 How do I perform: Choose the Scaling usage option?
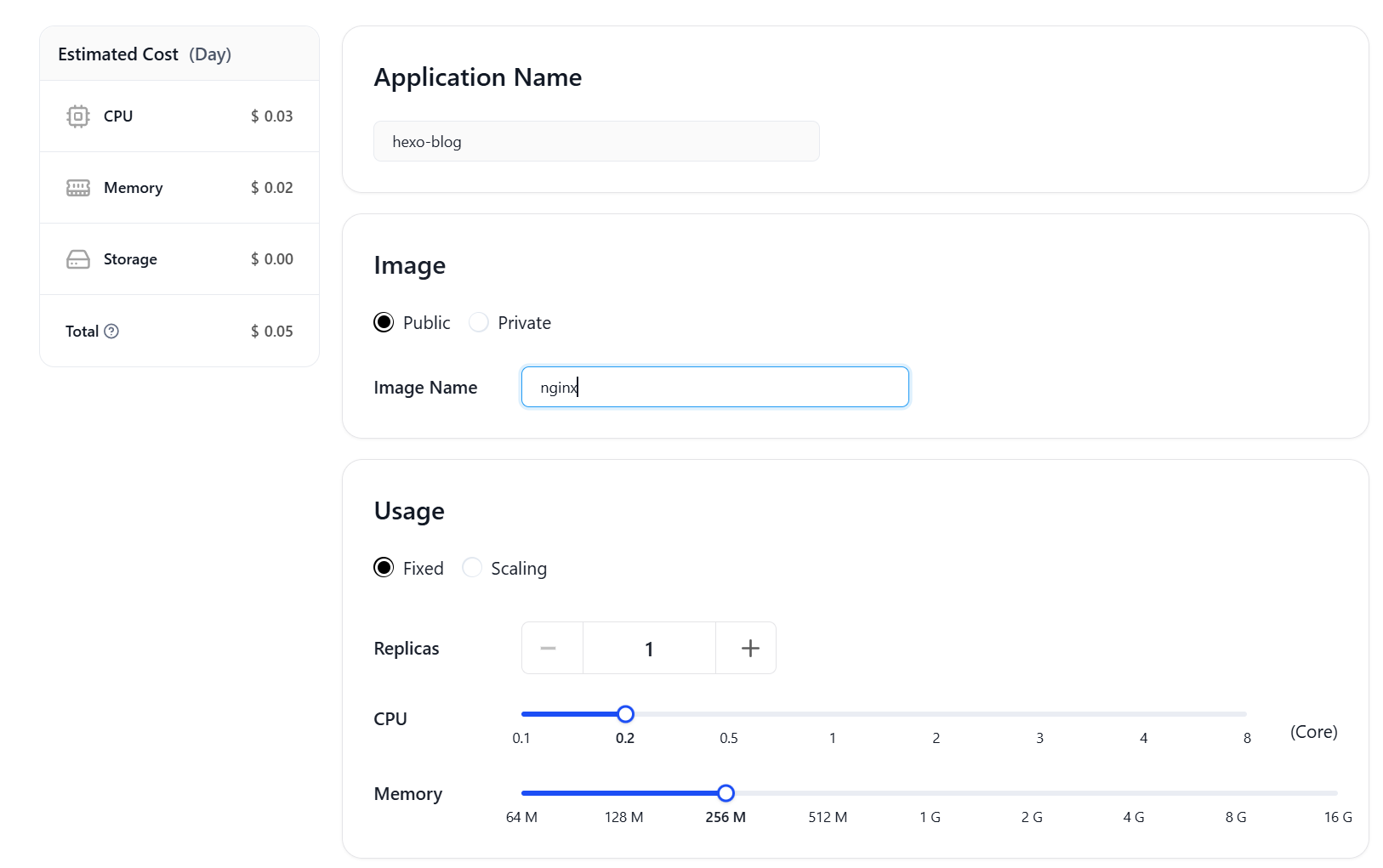pyautogui.click(x=472, y=568)
